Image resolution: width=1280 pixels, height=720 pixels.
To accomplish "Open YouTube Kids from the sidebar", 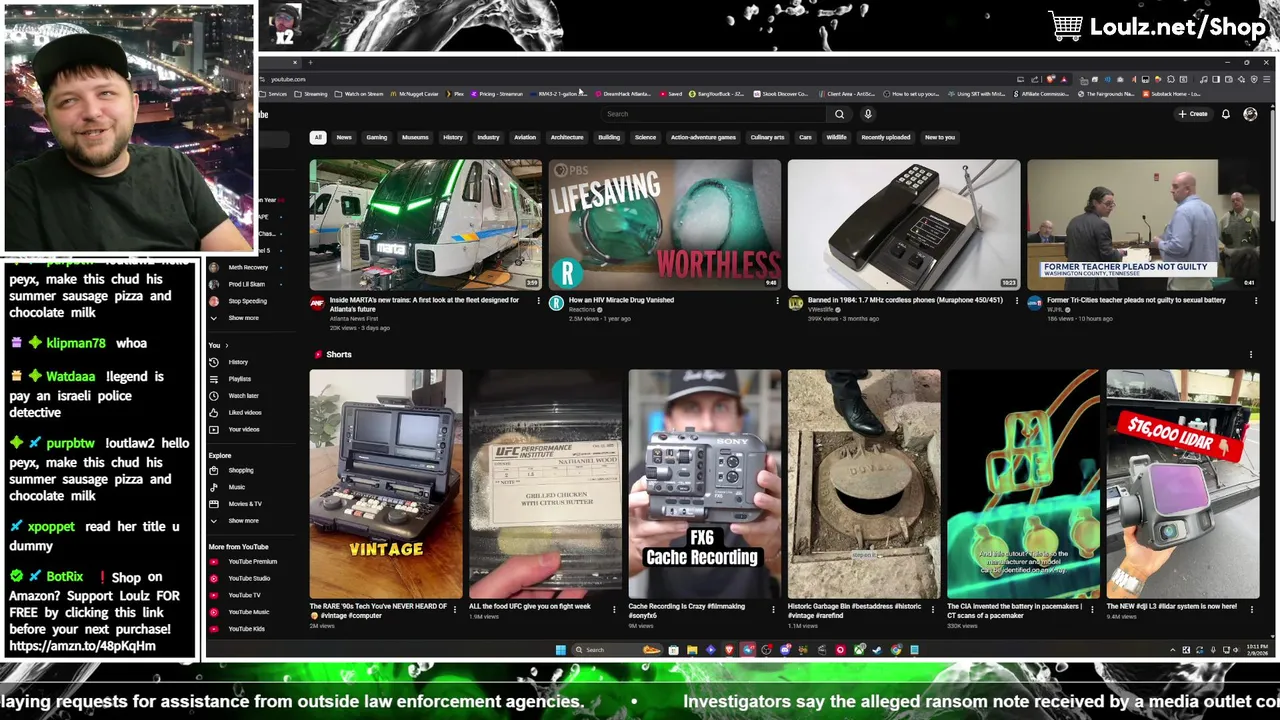I will pyautogui.click(x=246, y=629).
